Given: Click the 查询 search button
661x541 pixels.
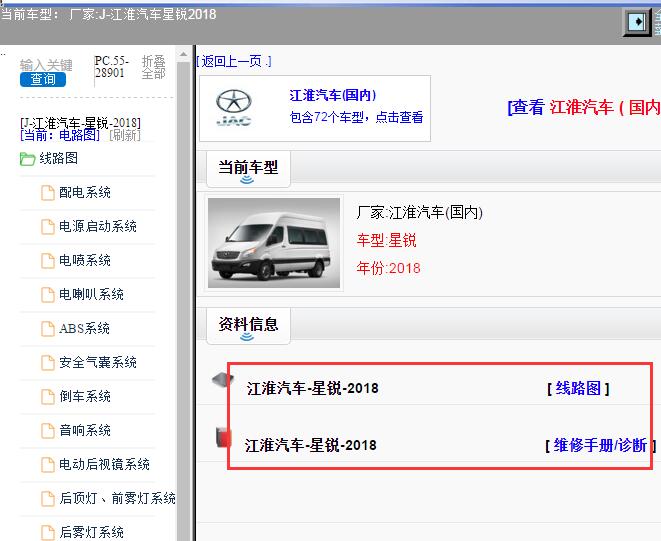Looking at the screenshot, I should point(43,79).
